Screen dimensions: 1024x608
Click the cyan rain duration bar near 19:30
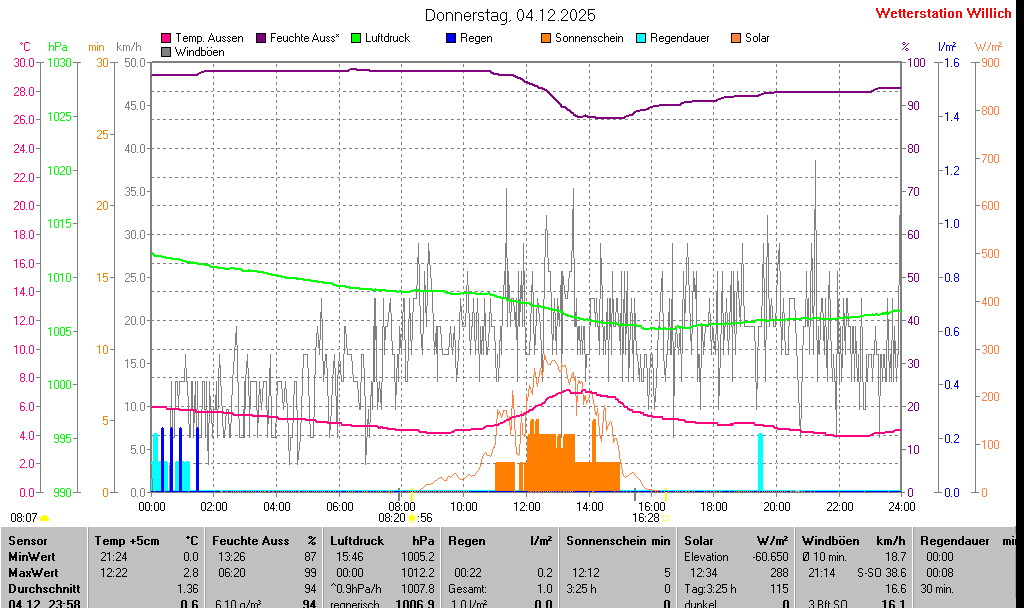pyautogui.click(x=760, y=462)
